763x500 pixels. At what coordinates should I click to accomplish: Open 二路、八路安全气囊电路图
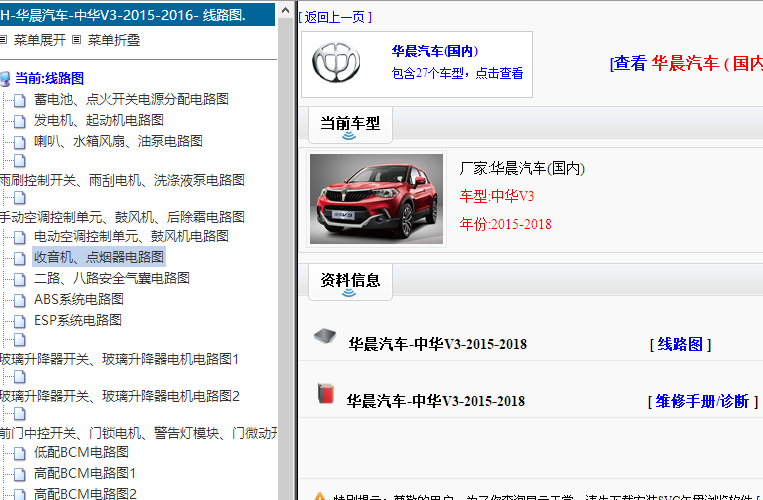(112, 278)
